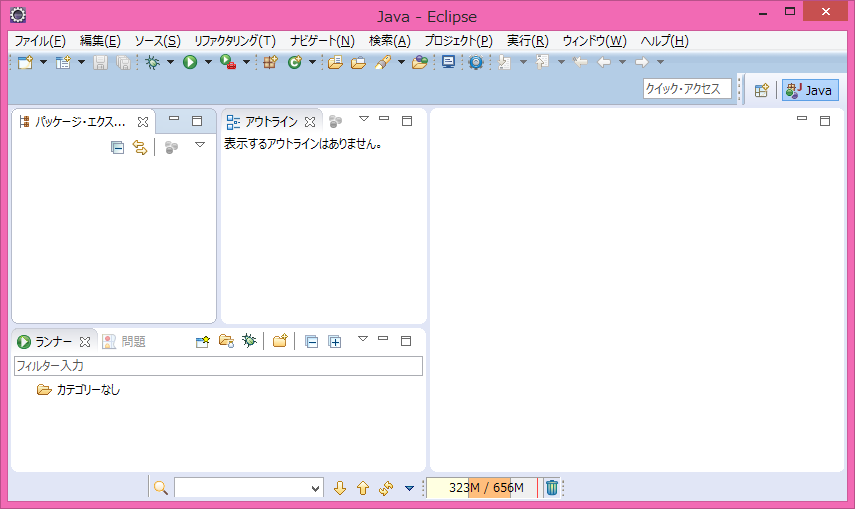The width and height of the screenshot is (855, 509).
Task: Click the folder with gear icon in Runner
Action: tap(226, 342)
